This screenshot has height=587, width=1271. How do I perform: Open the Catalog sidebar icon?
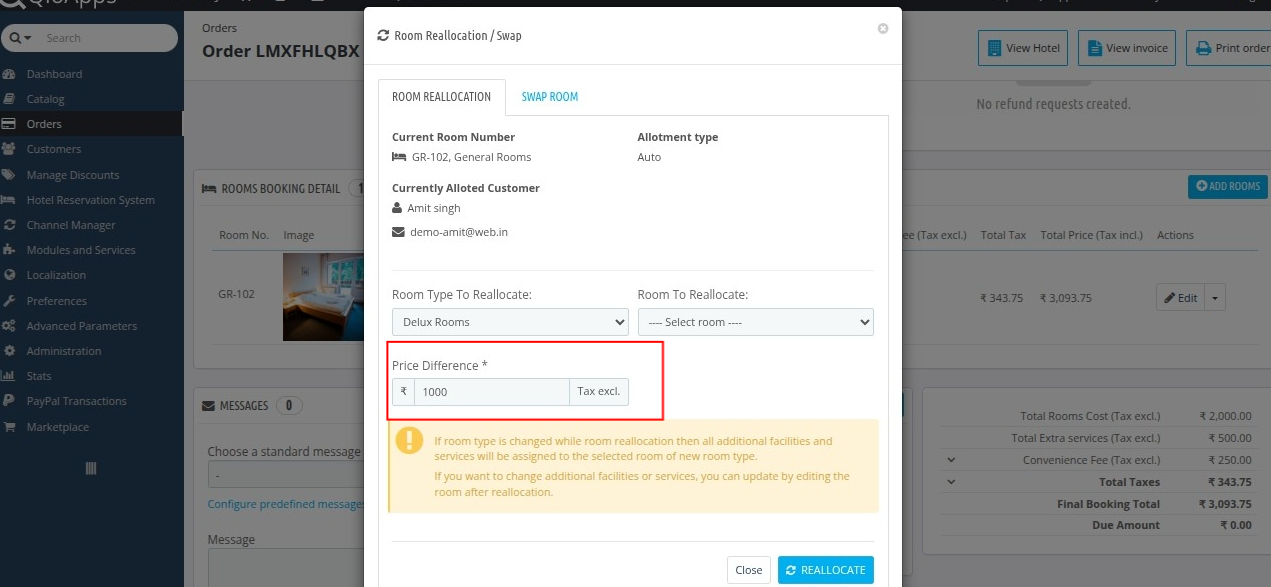(x=9, y=99)
